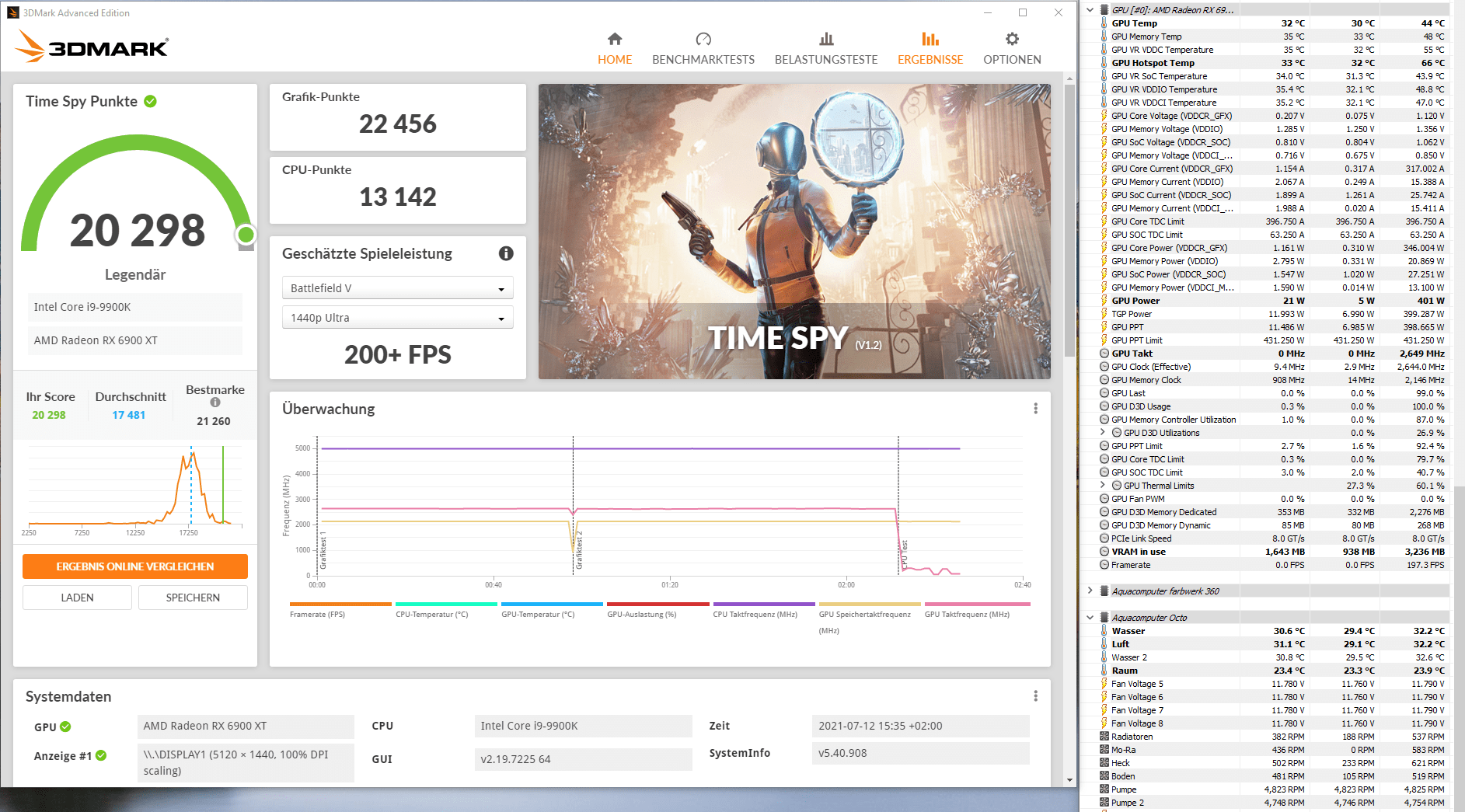Click icon of PCIe Link Speed row

click(1104, 538)
